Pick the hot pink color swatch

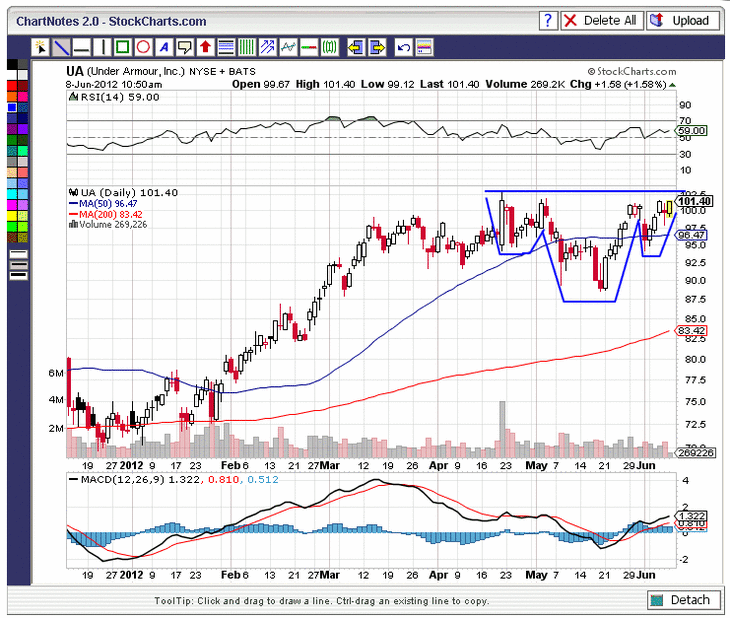pos(23,96)
